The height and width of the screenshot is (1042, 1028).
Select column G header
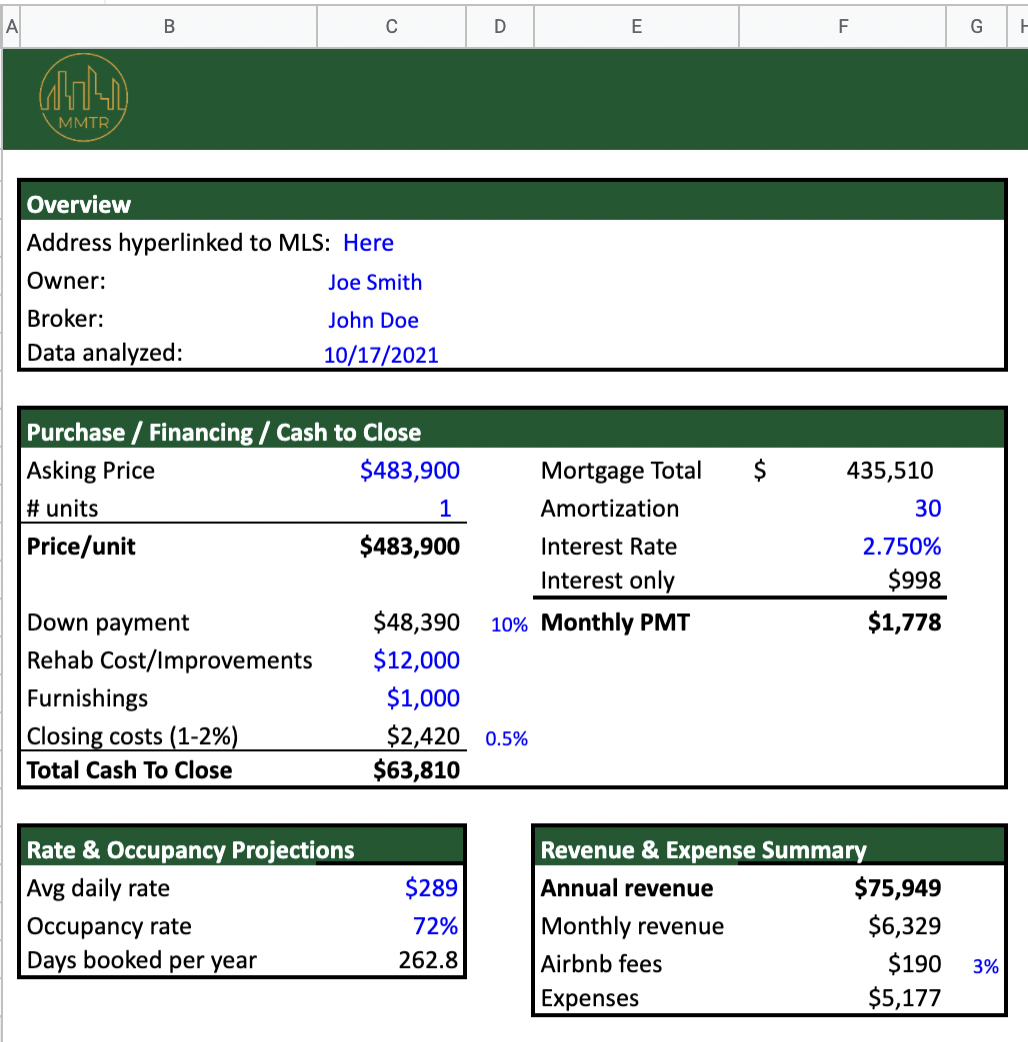point(976,27)
